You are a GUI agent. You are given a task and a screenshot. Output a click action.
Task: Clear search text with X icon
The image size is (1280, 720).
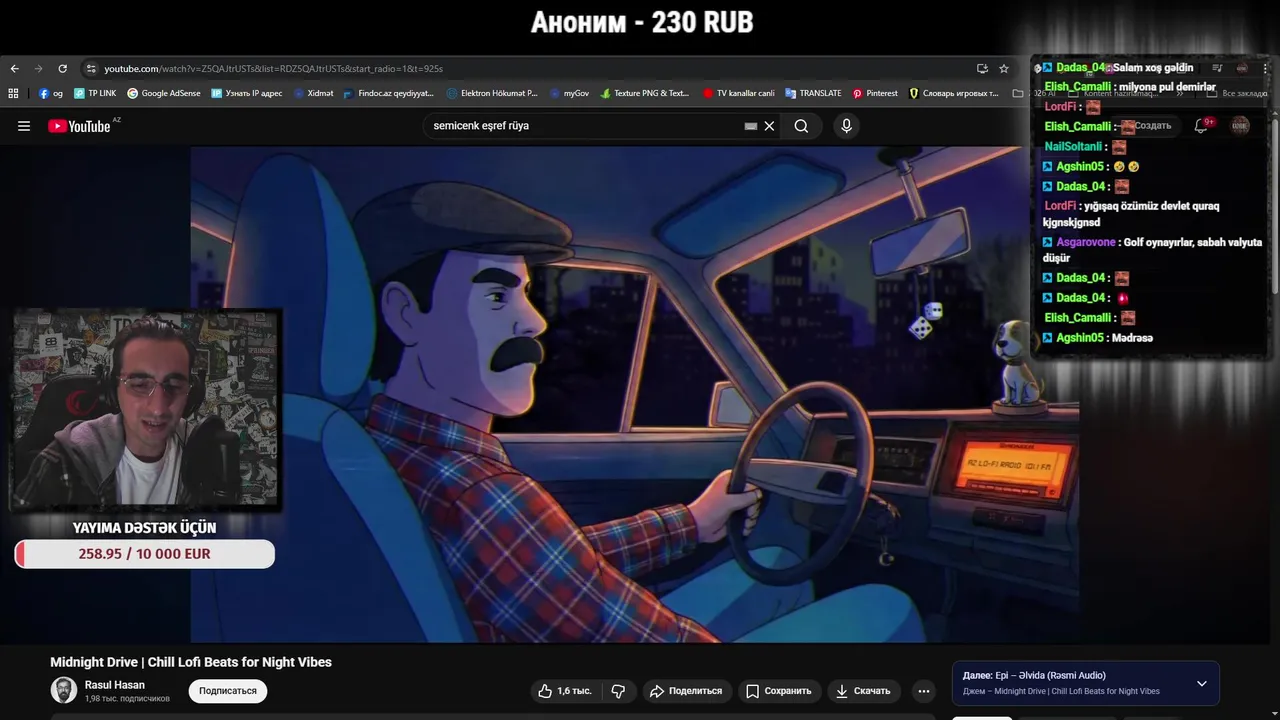[769, 126]
